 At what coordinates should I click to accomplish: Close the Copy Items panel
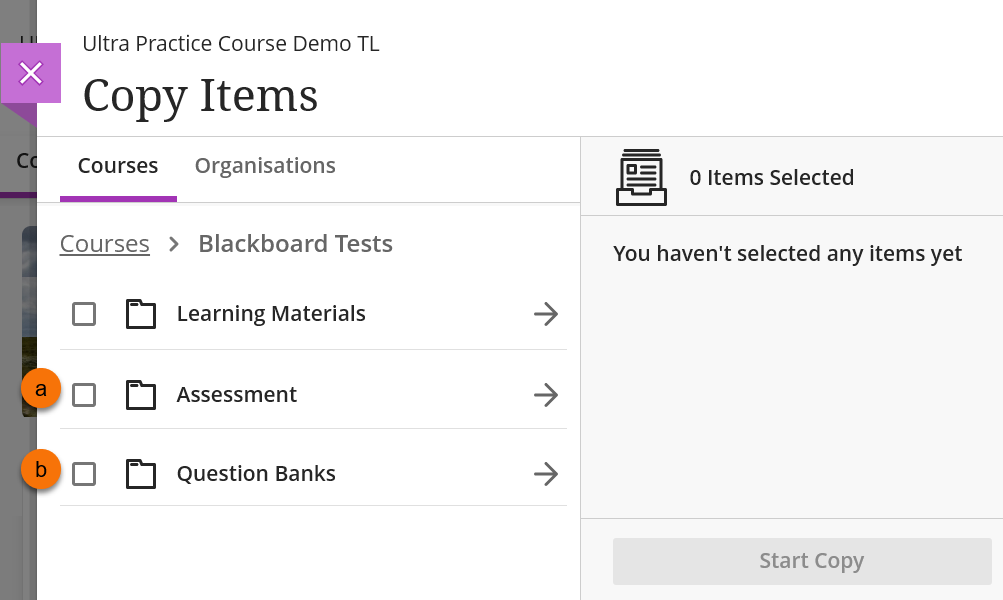31,73
